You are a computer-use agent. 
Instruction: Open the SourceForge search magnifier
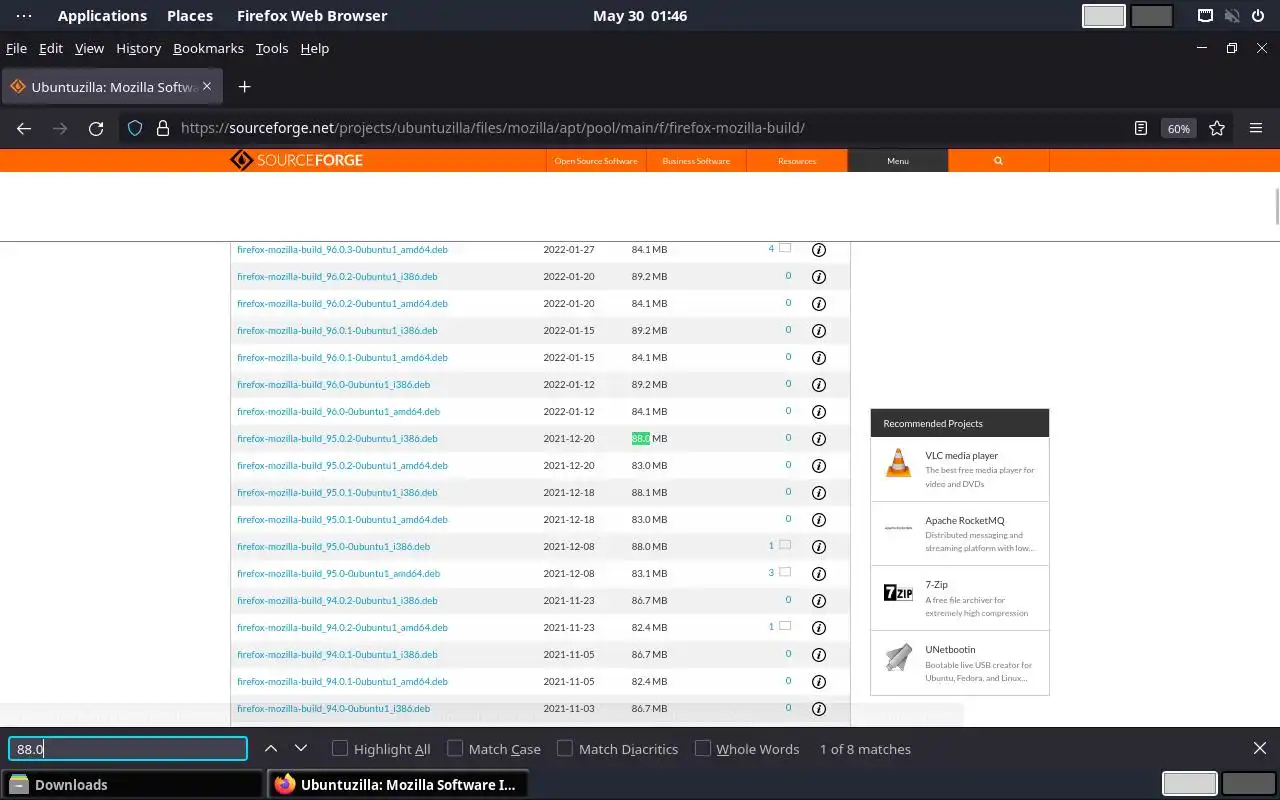tap(998, 160)
